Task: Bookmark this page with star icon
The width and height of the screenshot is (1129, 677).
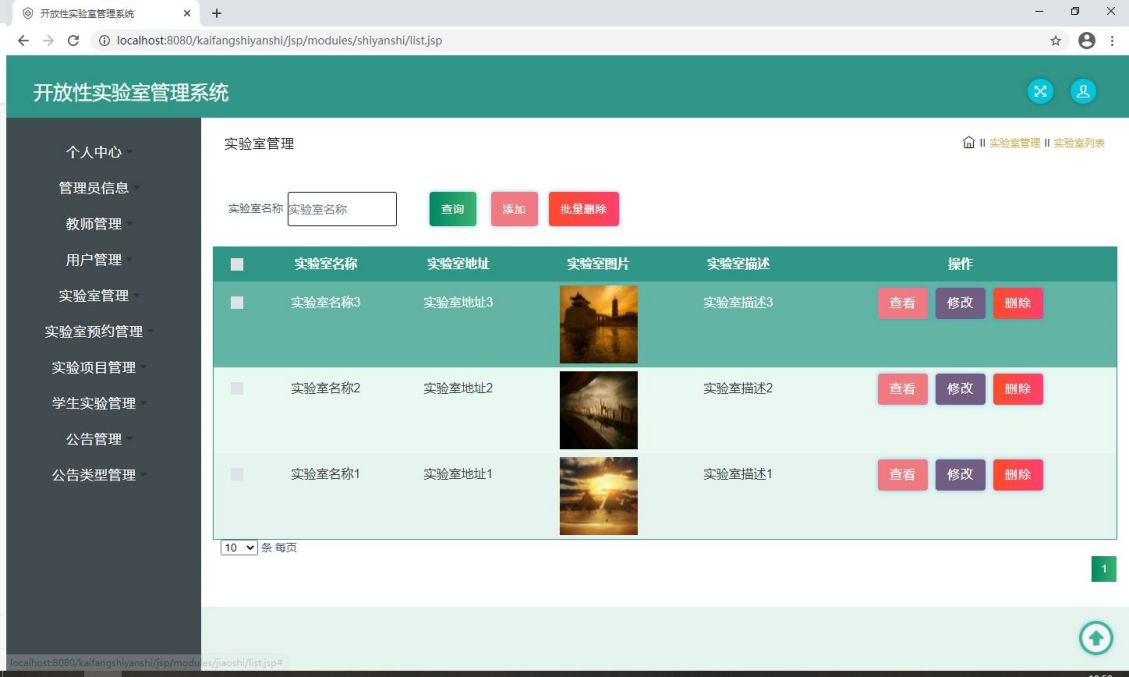Action: click(x=1055, y=41)
